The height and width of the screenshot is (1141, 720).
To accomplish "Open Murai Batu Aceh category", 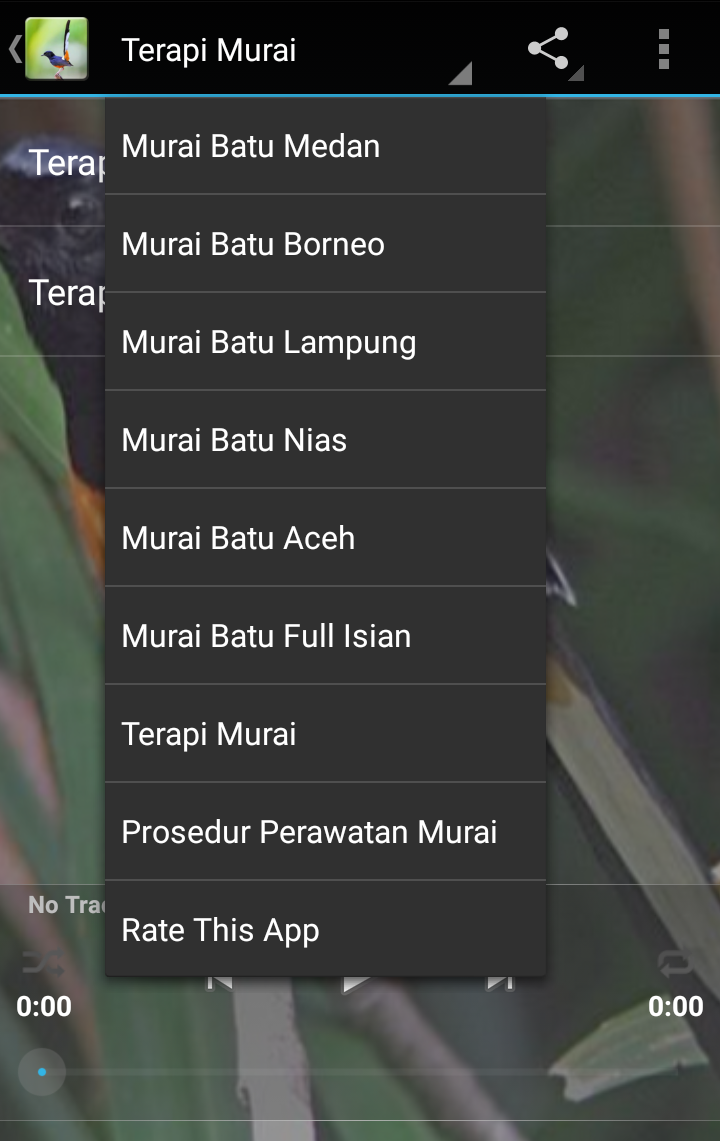I will (325, 538).
